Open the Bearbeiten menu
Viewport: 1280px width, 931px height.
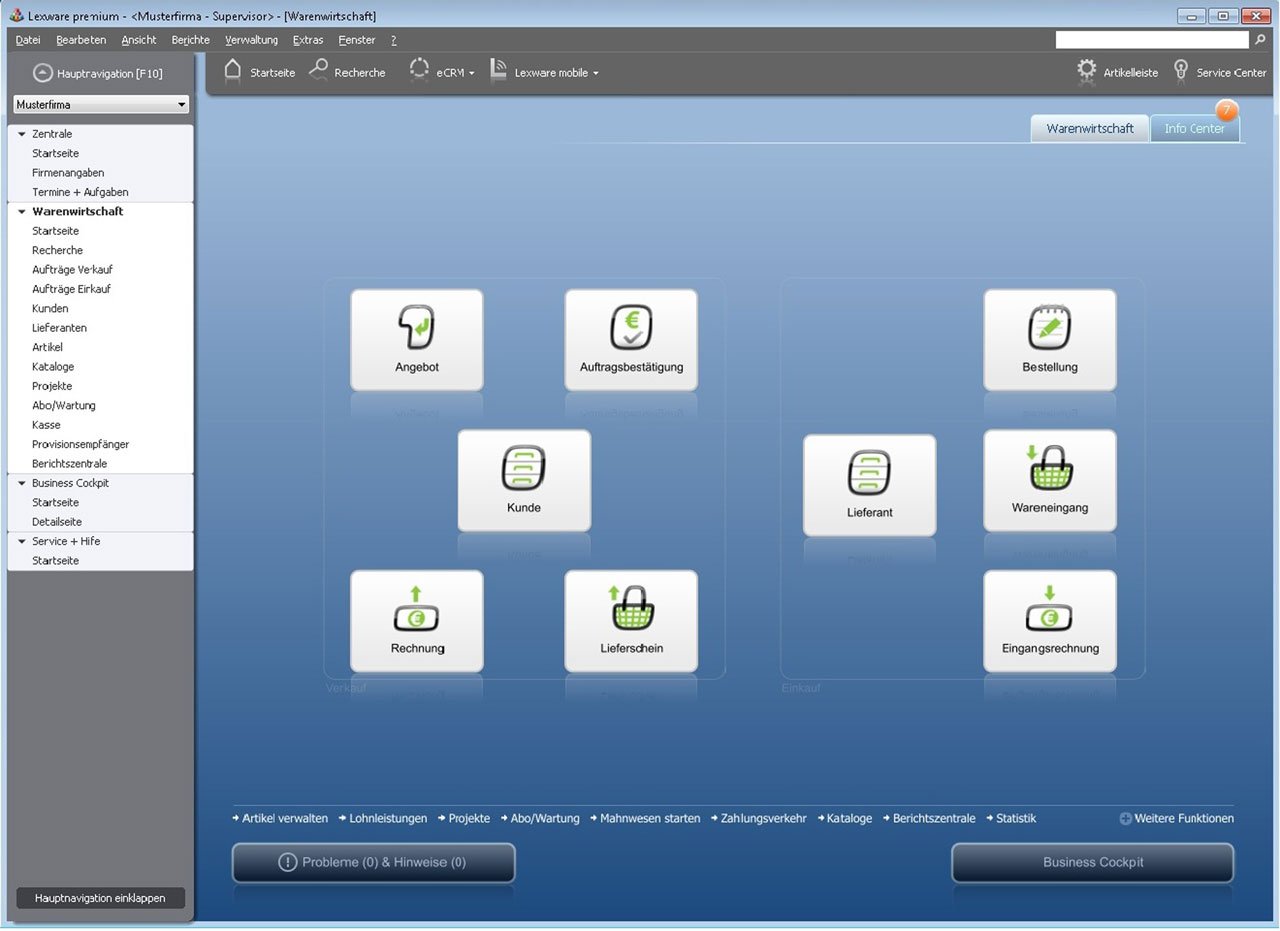point(81,40)
